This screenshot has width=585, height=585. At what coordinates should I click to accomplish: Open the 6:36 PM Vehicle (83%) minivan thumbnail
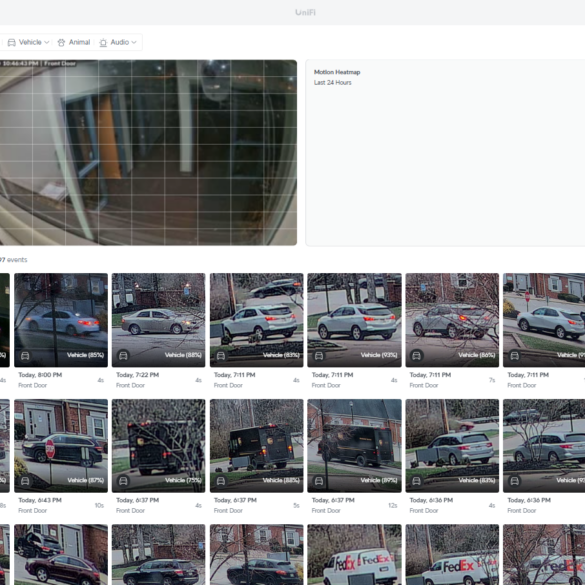coord(452,445)
